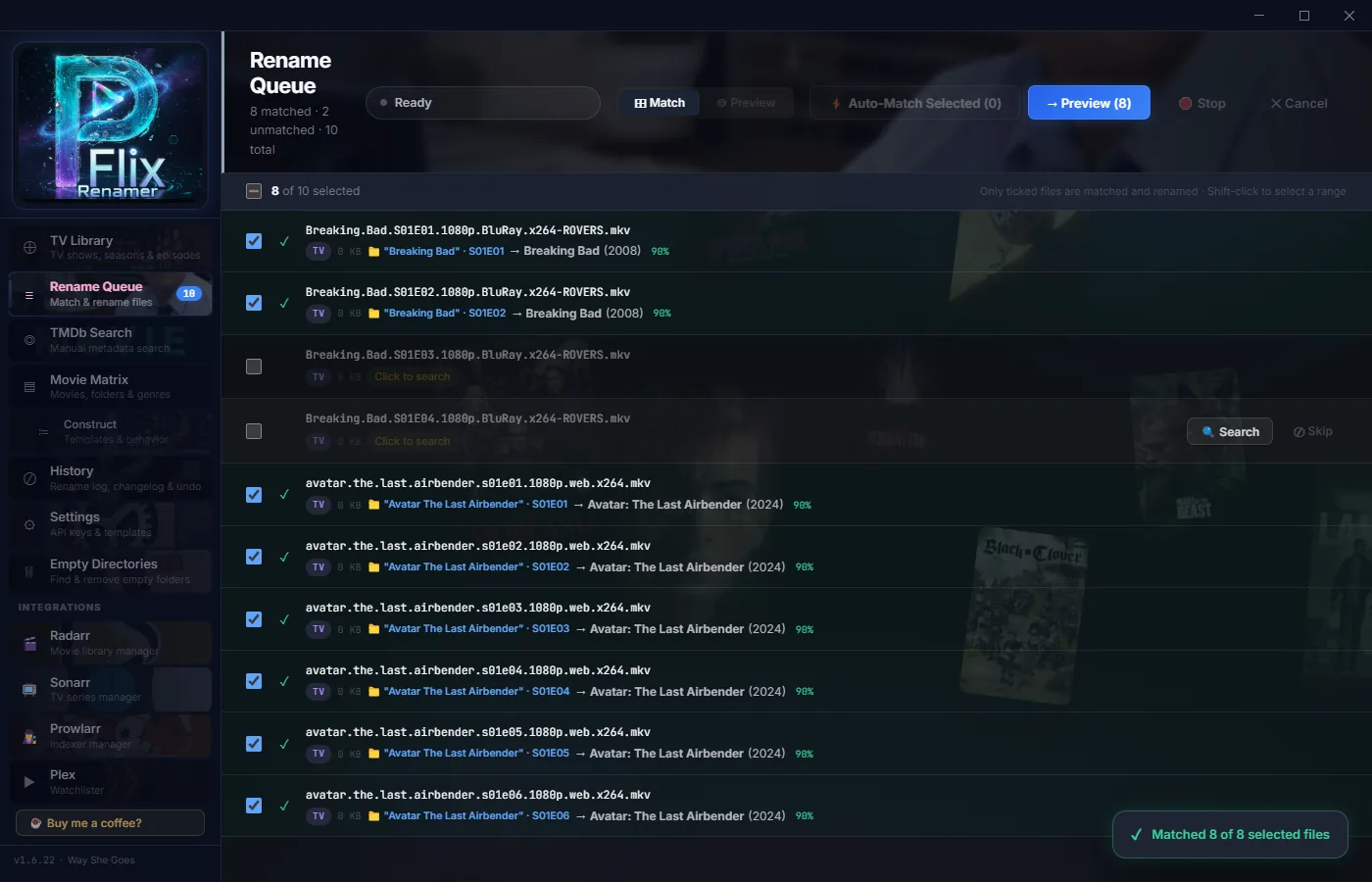Image resolution: width=1372 pixels, height=882 pixels.
Task: Click "Avatar The Last Airbender" S01E05 link
Action: [476, 754]
